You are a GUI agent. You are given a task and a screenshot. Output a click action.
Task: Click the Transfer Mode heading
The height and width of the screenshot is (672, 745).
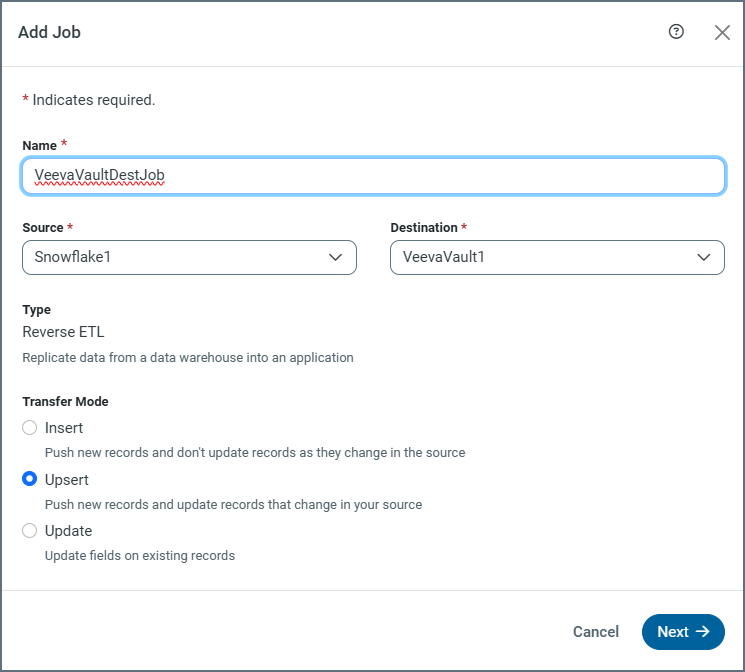pos(65,402)
